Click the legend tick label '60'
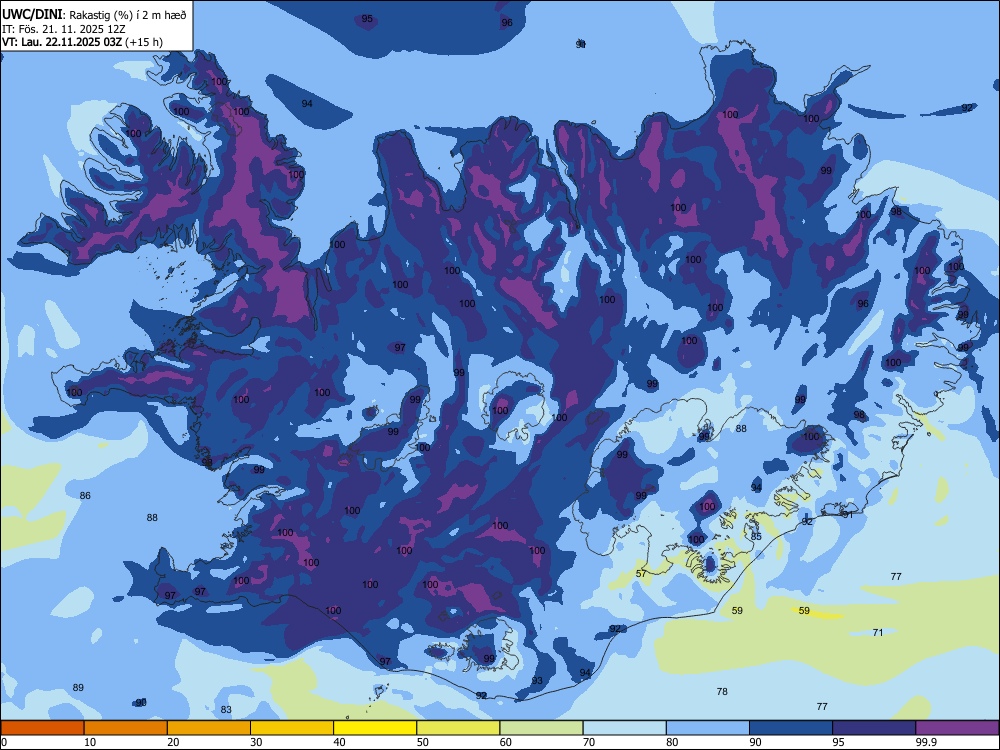 pos(506,742)
